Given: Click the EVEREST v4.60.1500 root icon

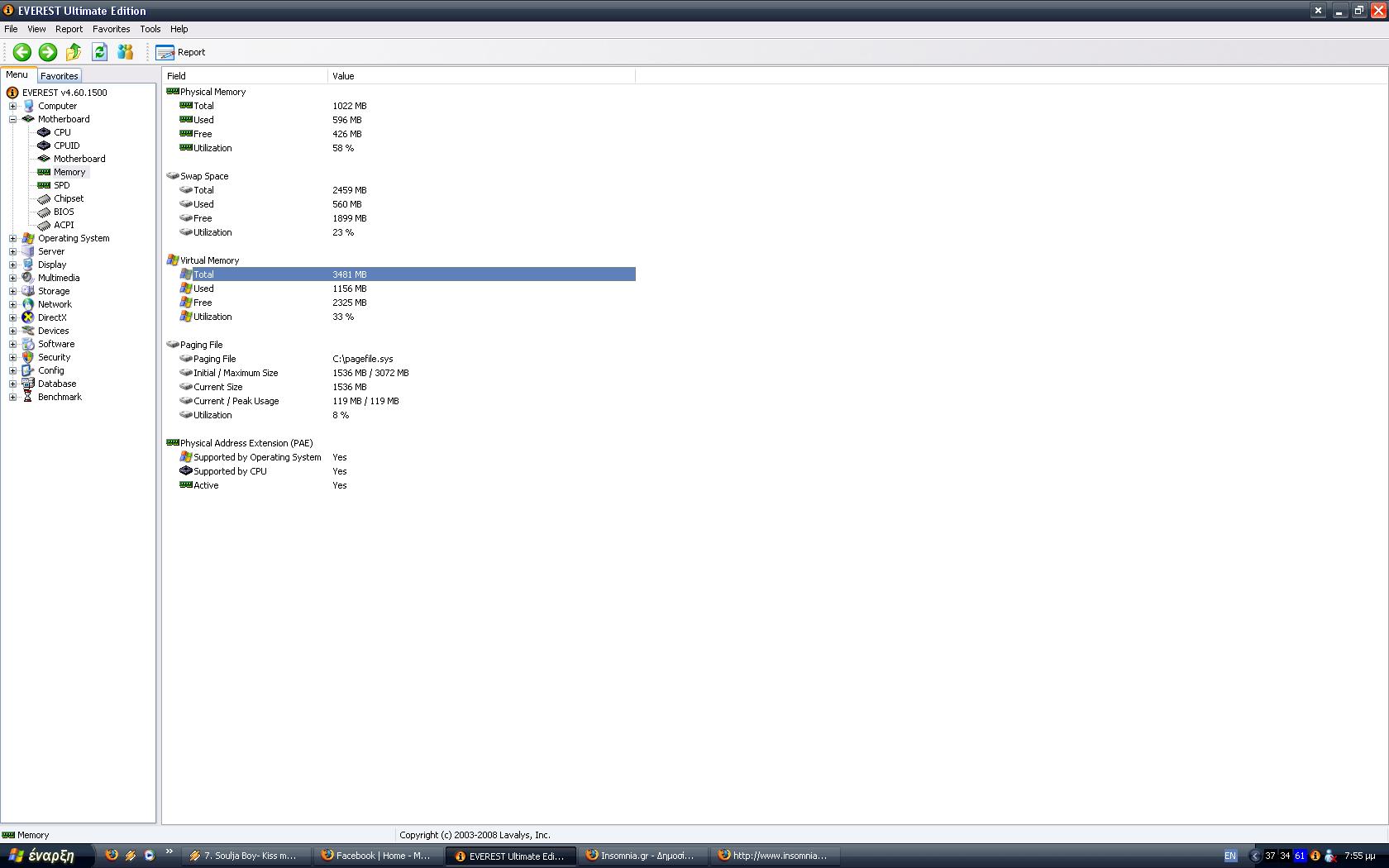Looking at the screenshot, I should point(12,93).
